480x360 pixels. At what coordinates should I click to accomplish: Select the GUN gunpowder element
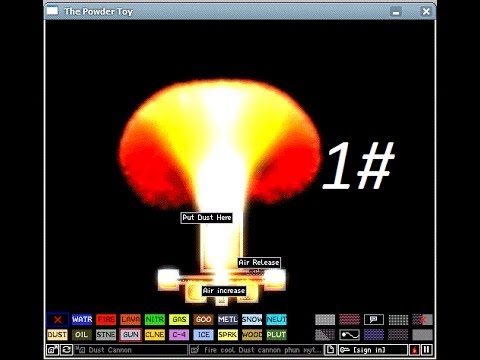click(x=130, y=335)
